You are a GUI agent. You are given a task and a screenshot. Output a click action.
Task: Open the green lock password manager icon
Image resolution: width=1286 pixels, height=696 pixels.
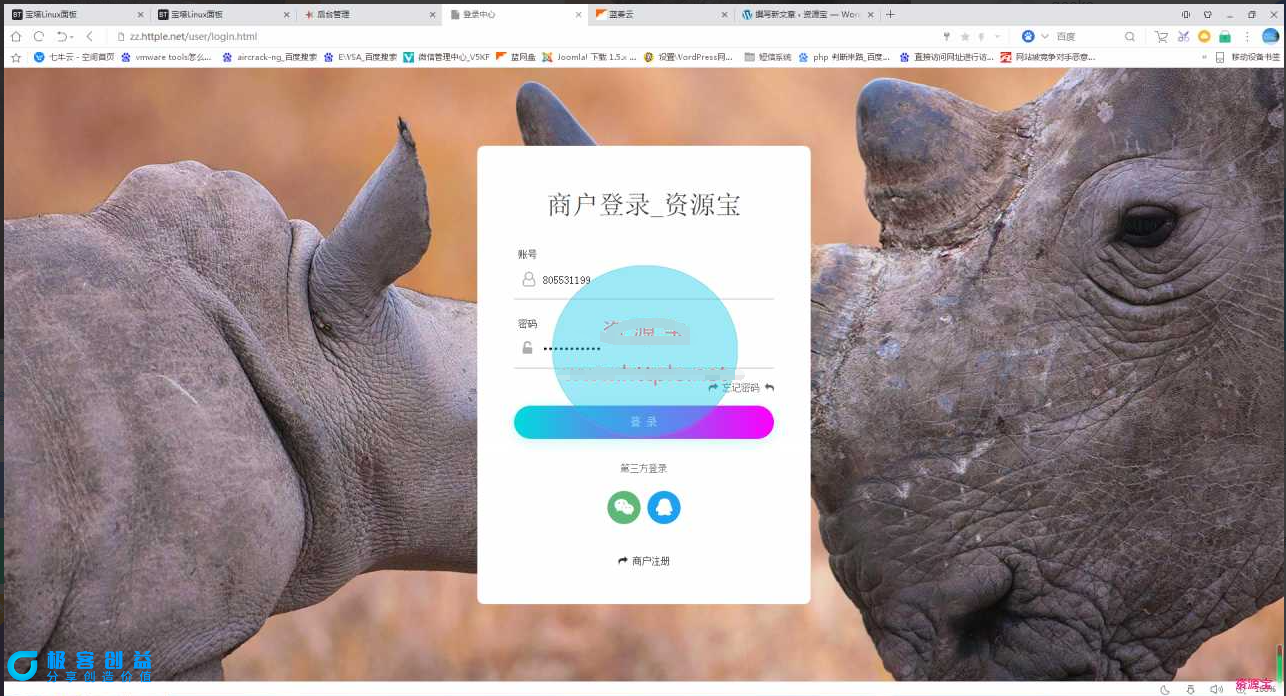tap(1225, 36)
